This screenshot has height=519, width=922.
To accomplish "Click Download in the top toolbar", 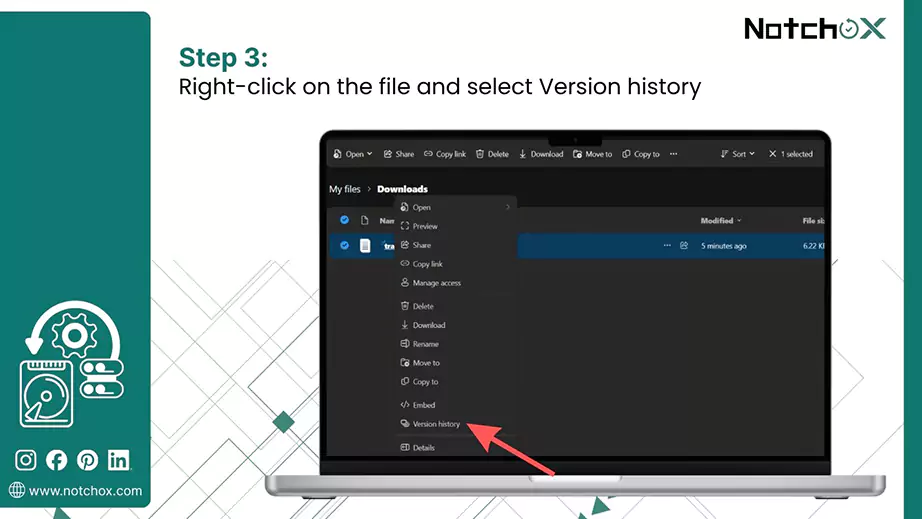I will click(x=541, y=154).
